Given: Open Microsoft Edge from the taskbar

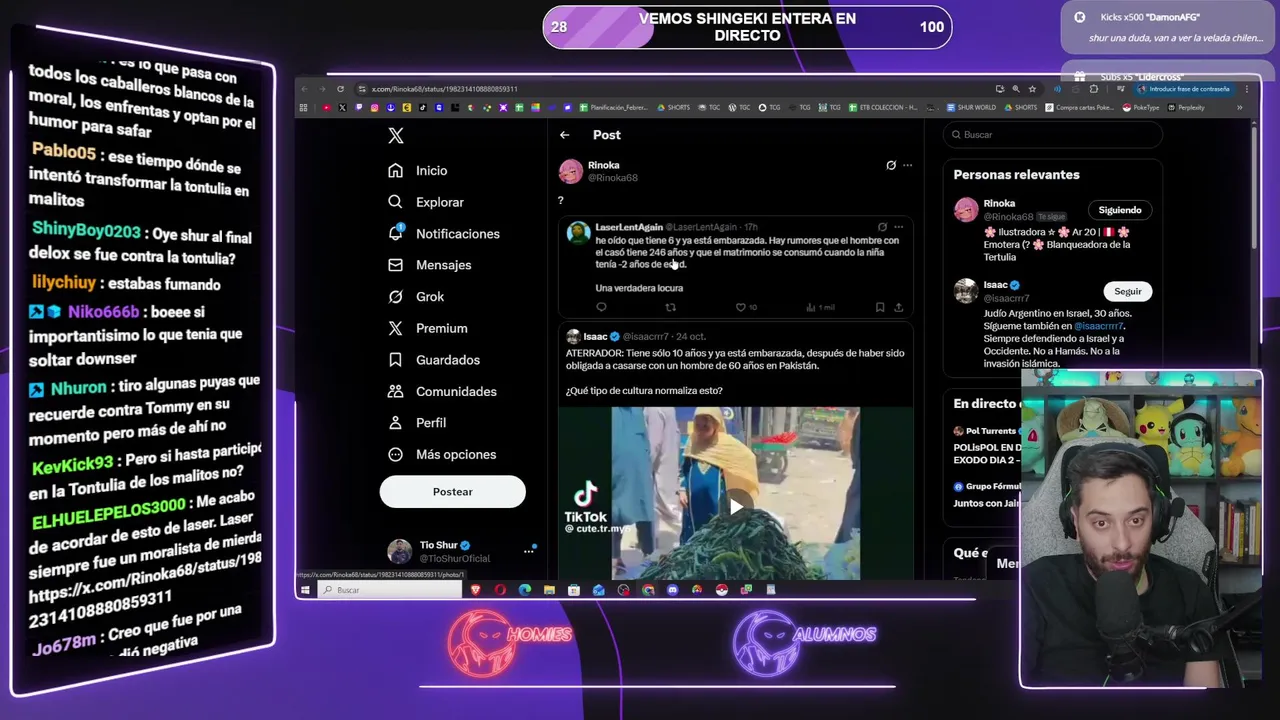Looking at the screenshot, I should [525, 590].
